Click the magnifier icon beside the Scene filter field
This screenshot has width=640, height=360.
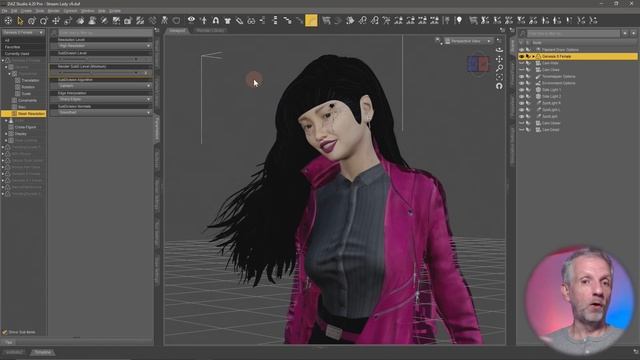pyautogui.click(x=523, y=33)
